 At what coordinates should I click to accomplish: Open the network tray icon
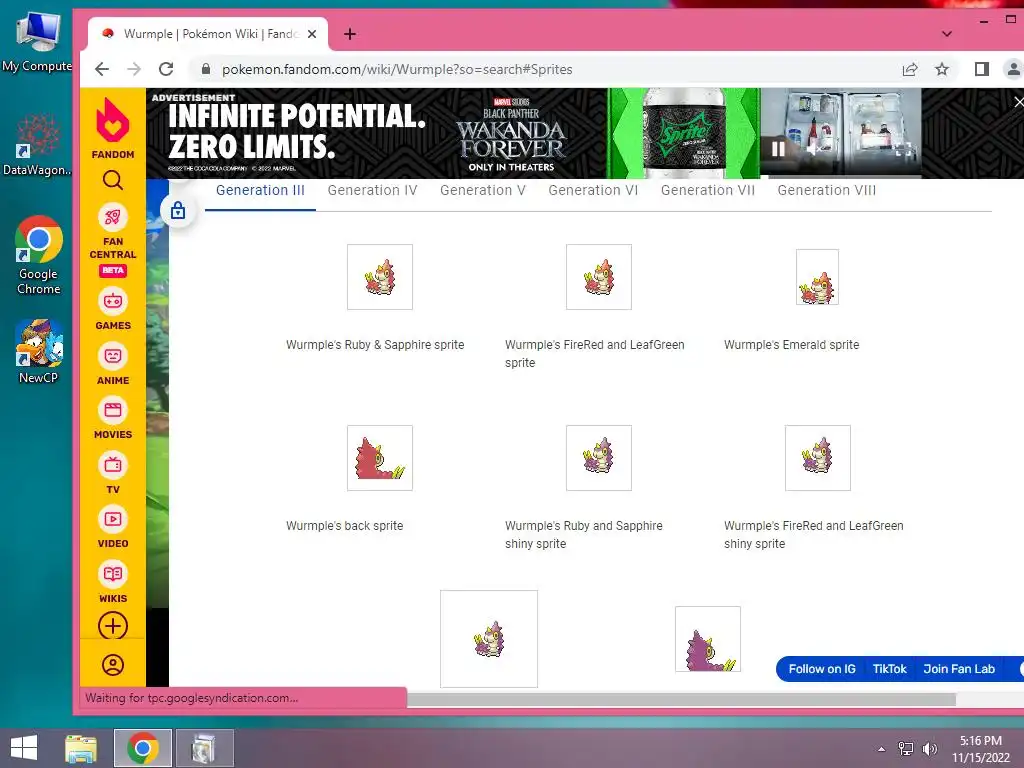pyautogui.click(x=906, y=748)
